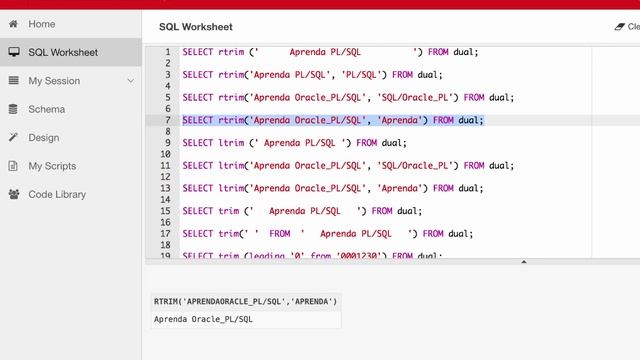Click line 17 trim ' ' FROM statement
Screen dimensions: 640x360
point(328,234)
